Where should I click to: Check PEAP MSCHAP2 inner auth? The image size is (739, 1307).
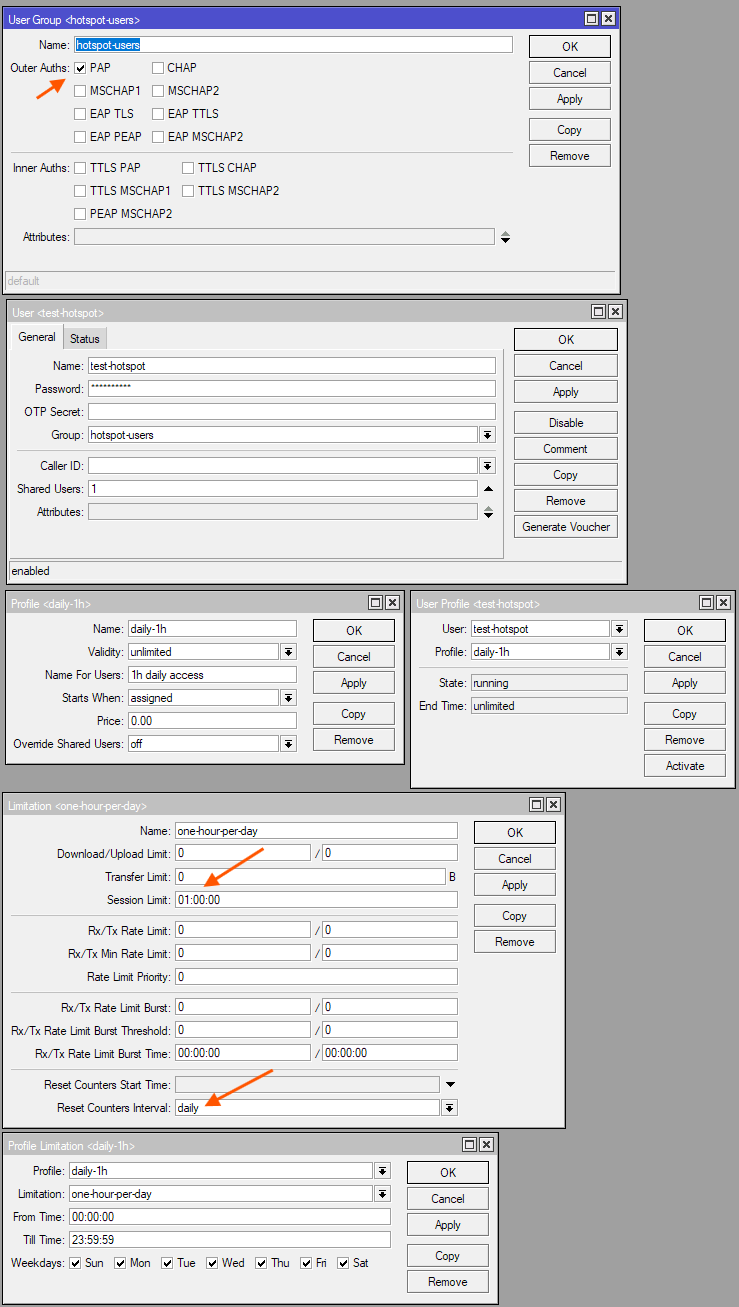click(80, 214)
